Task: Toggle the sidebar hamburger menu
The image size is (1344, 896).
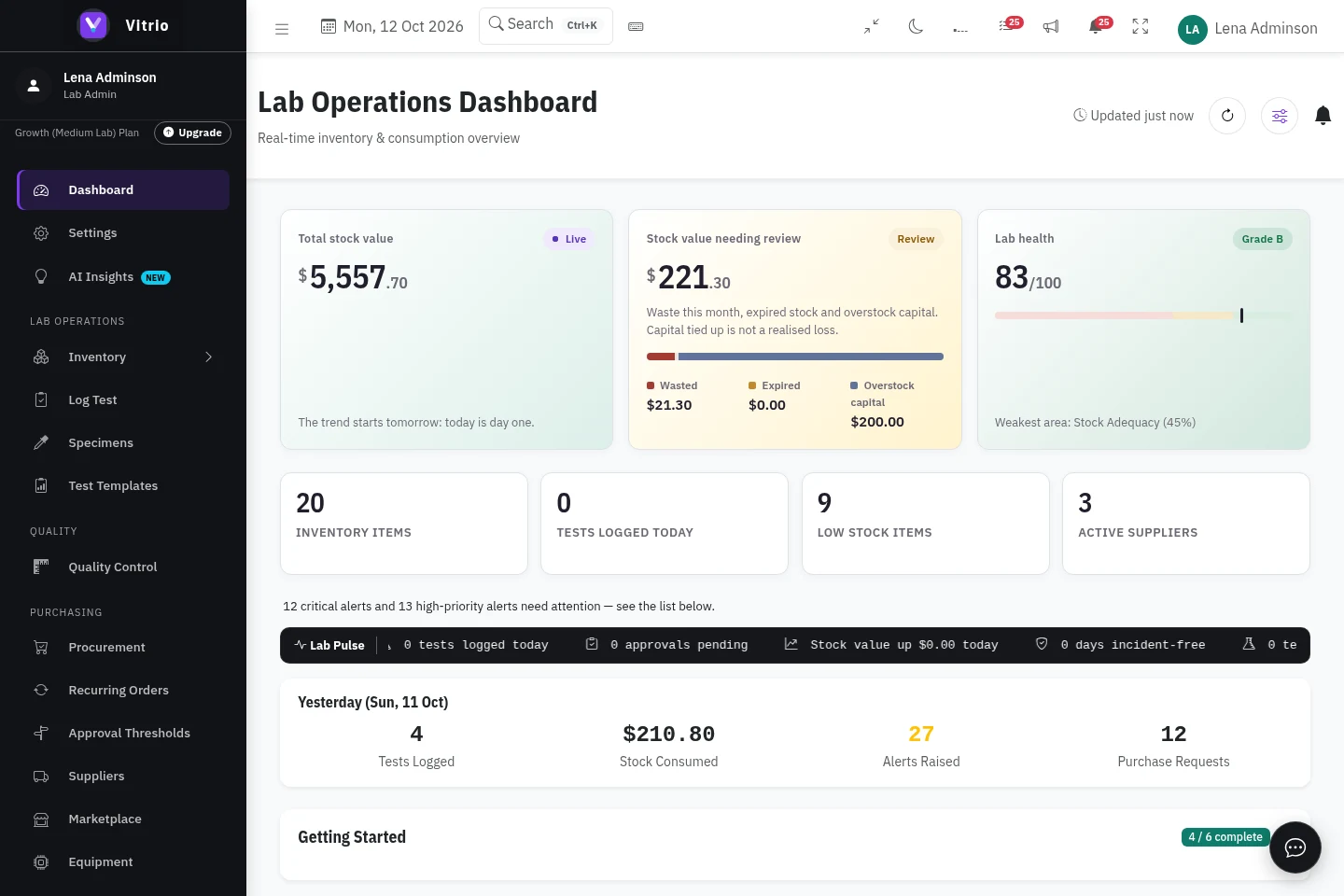Action: (282, 29)
